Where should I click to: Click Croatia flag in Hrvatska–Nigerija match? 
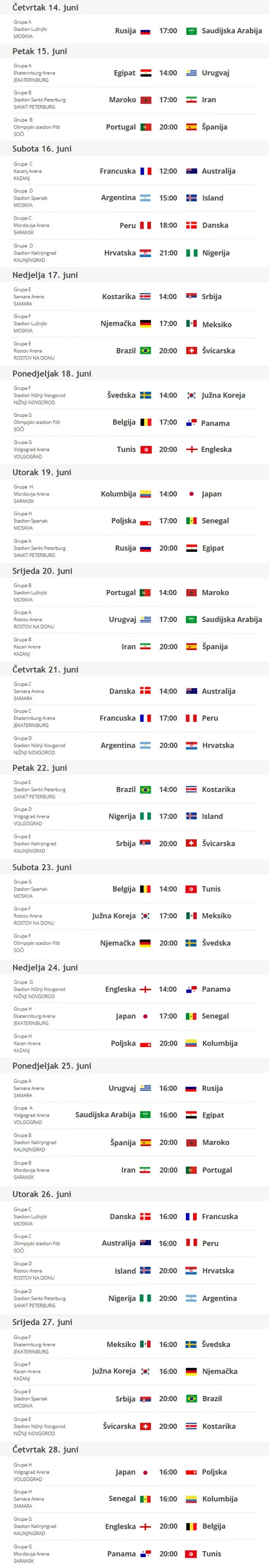pyautogui.click(x=145, y=252)
